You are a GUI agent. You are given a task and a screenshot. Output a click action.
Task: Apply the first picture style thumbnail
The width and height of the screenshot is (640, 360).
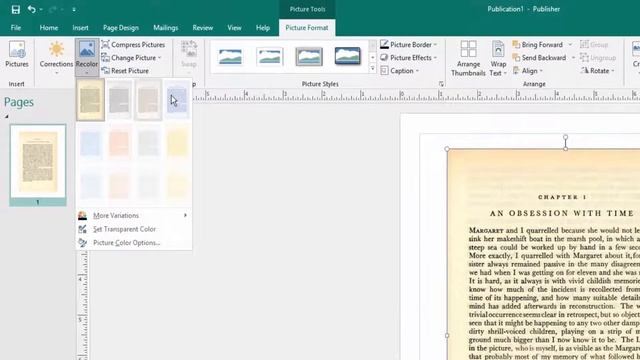click(x=230, y=56)
